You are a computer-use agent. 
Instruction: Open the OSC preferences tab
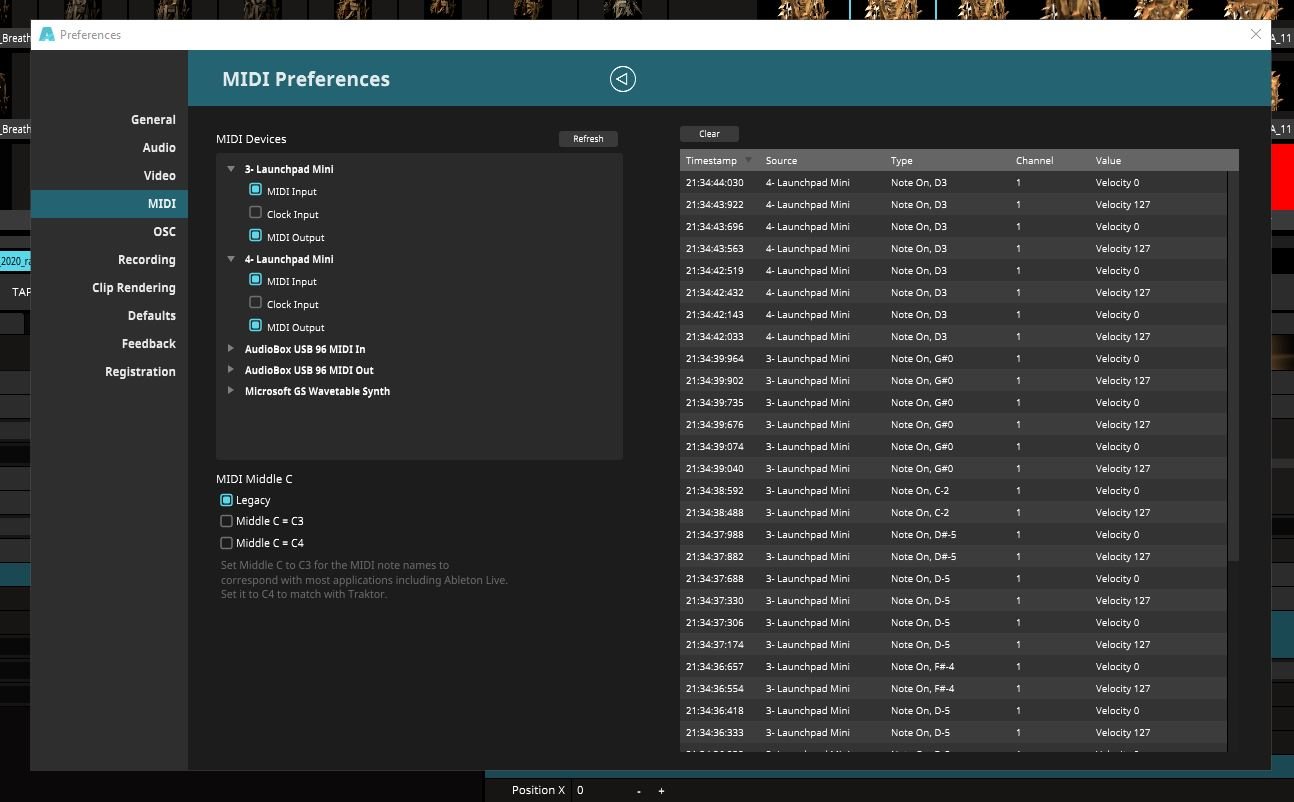164,232
